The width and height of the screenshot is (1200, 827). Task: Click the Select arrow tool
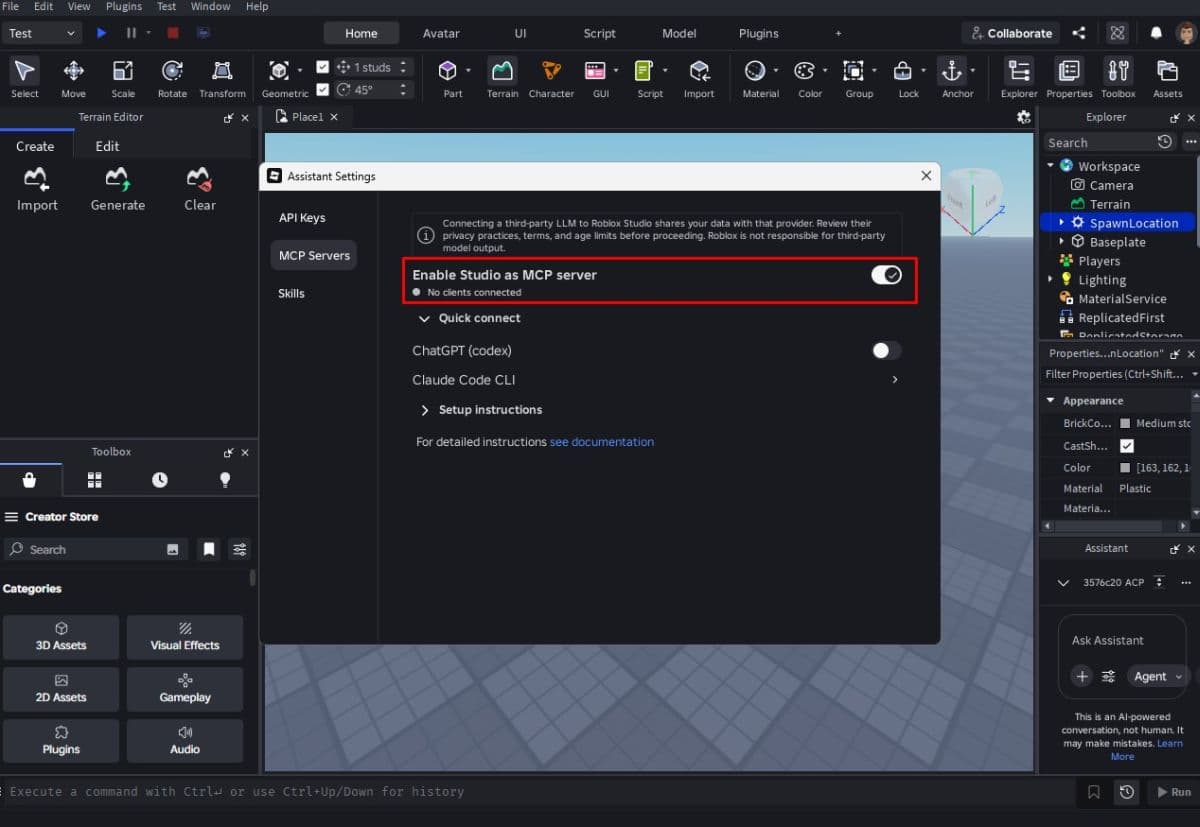click(x=25, y=78)
